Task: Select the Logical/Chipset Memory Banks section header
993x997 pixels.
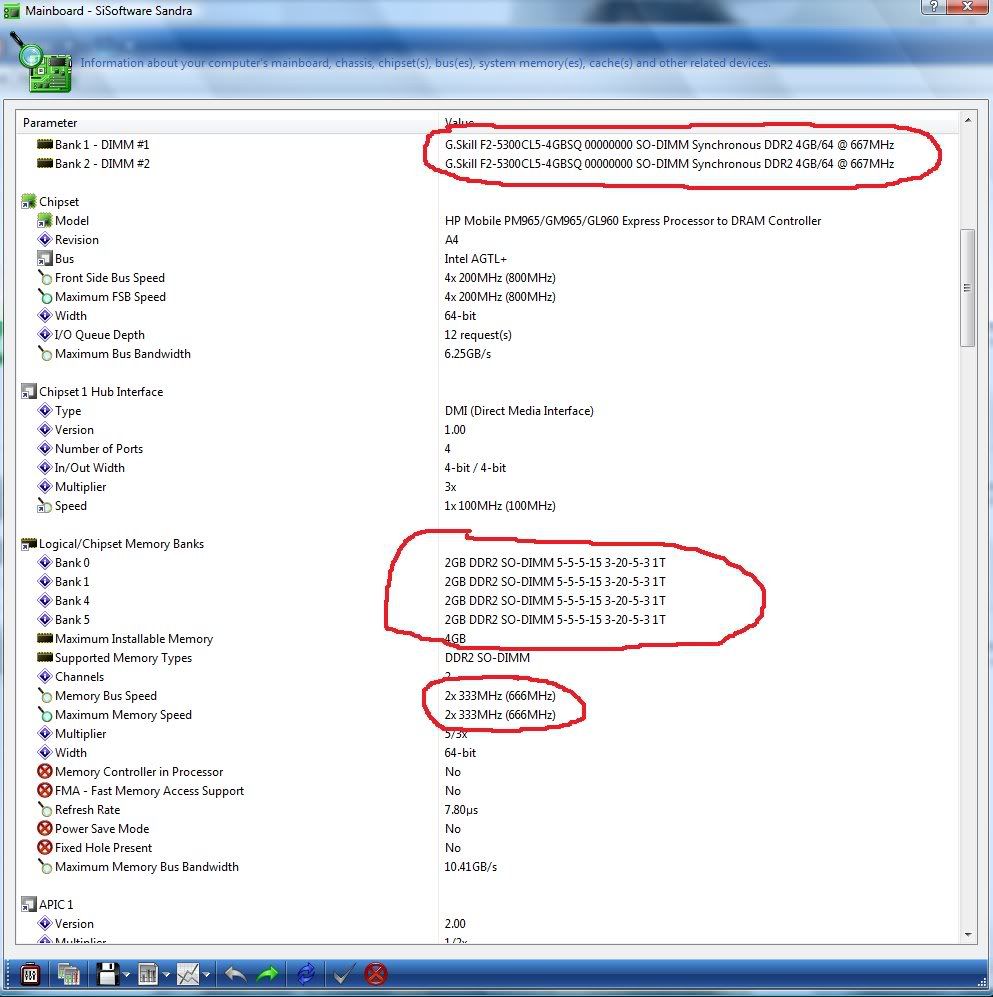Action: click(x=113, y=544)
